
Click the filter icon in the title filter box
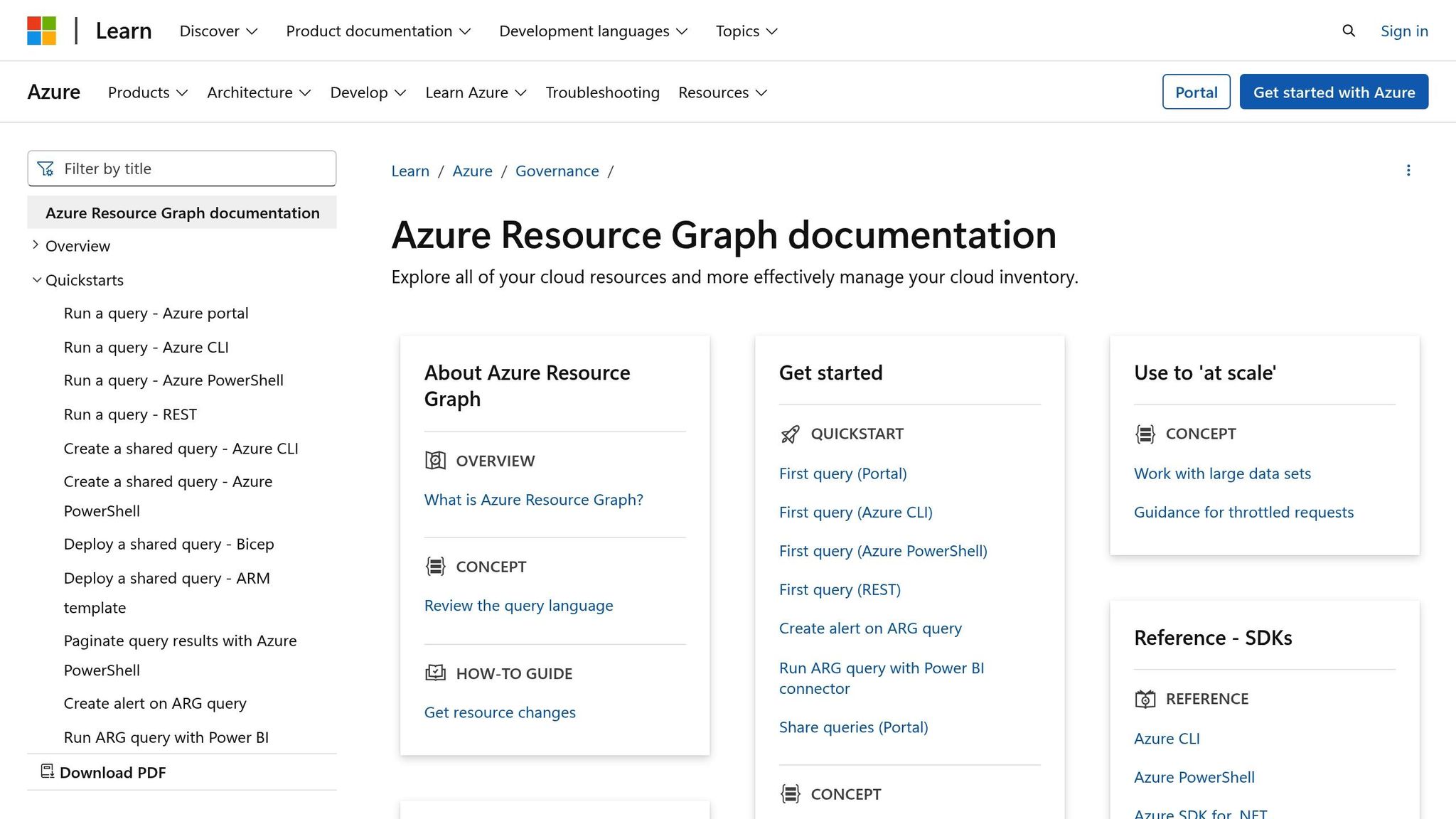pyautogui.click(x=45, y=168)
